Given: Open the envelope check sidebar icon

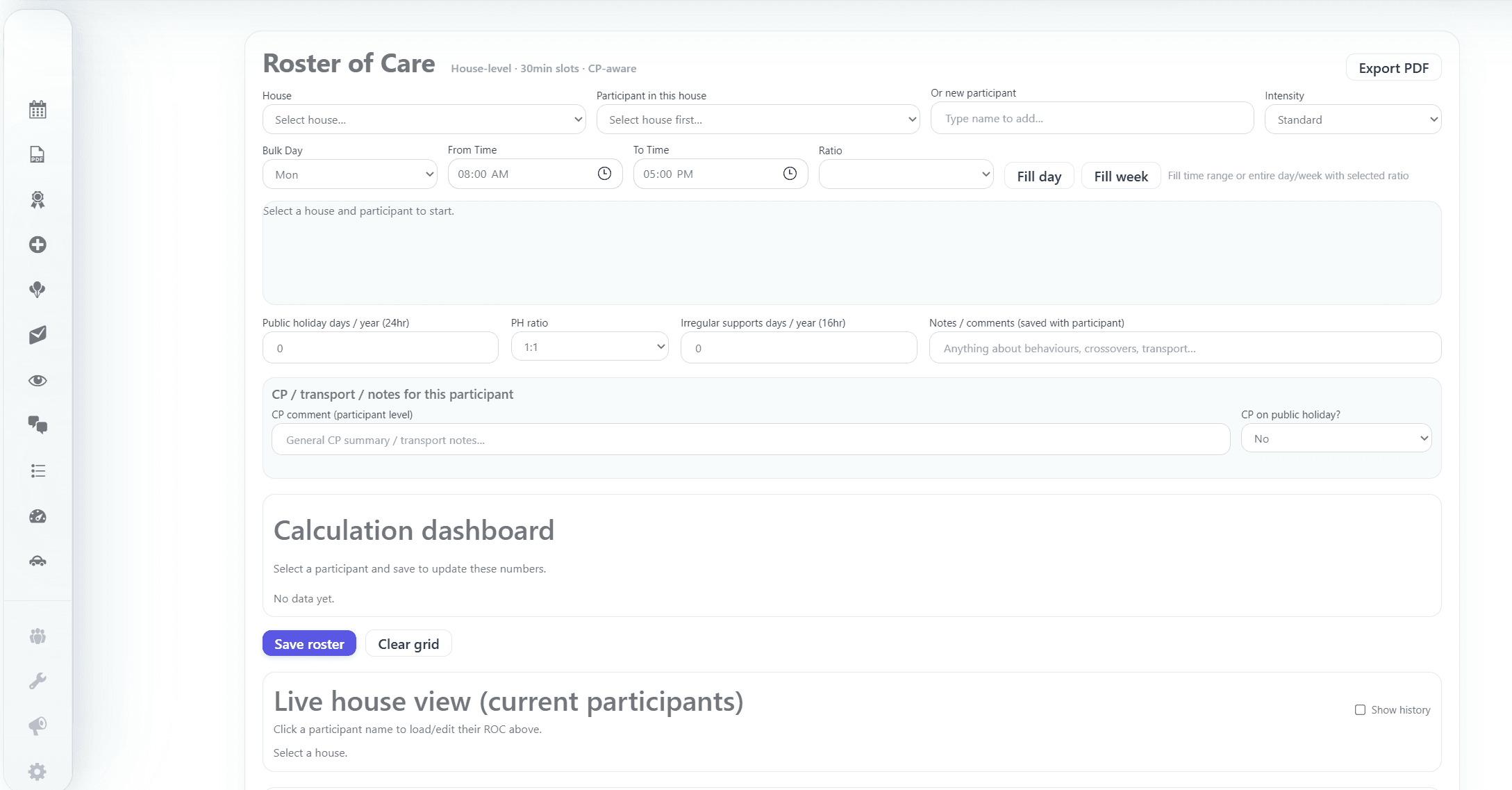Looking at the screenshot, I should (x=38, y=335).
